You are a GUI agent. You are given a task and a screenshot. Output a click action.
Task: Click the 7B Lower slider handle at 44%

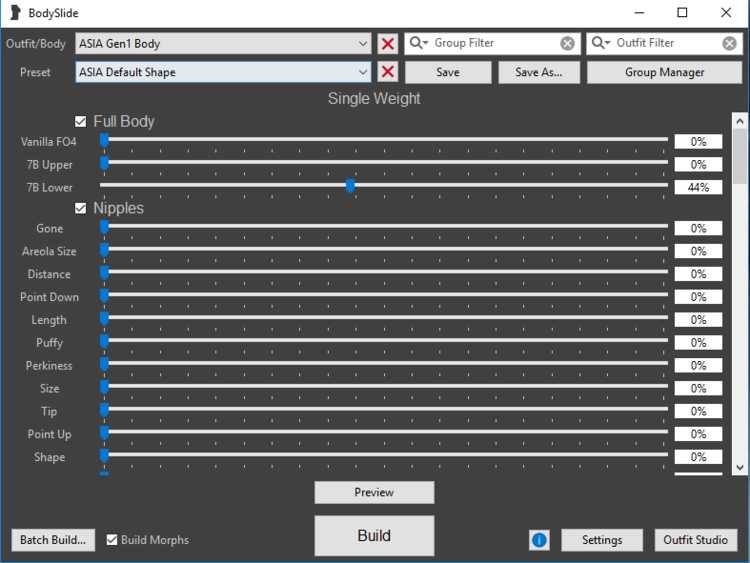pyautogui.click(x=350, y=186)
